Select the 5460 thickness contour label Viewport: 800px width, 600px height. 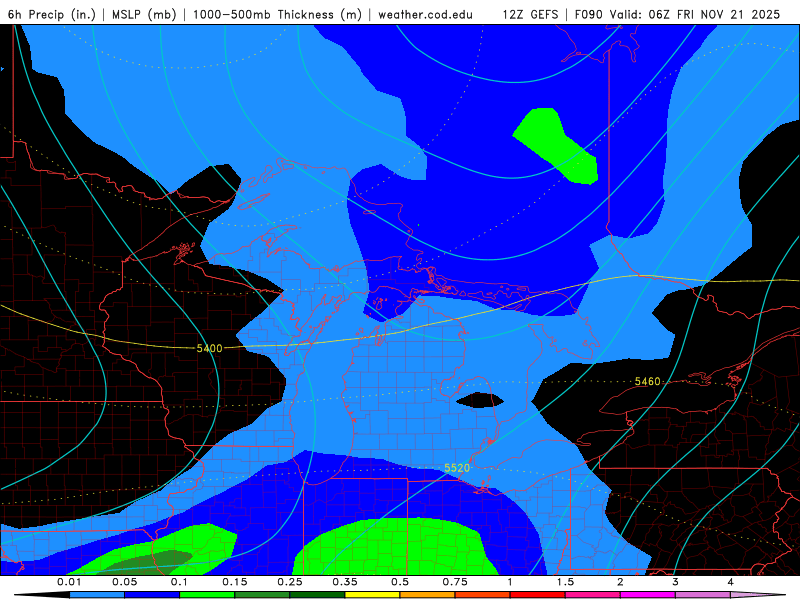coord(647,382)
